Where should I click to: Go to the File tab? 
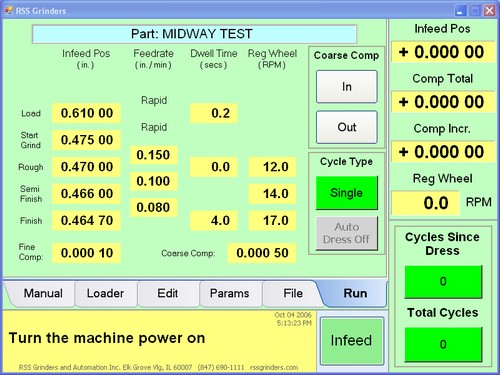click(x=293, y=293)
